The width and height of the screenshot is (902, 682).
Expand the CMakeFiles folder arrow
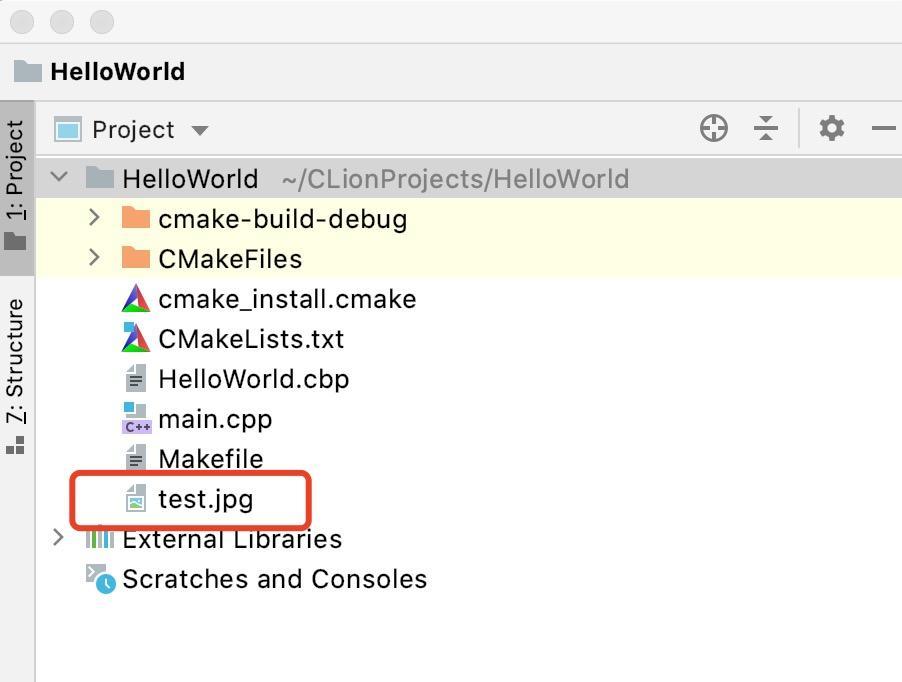pos(95,258)
